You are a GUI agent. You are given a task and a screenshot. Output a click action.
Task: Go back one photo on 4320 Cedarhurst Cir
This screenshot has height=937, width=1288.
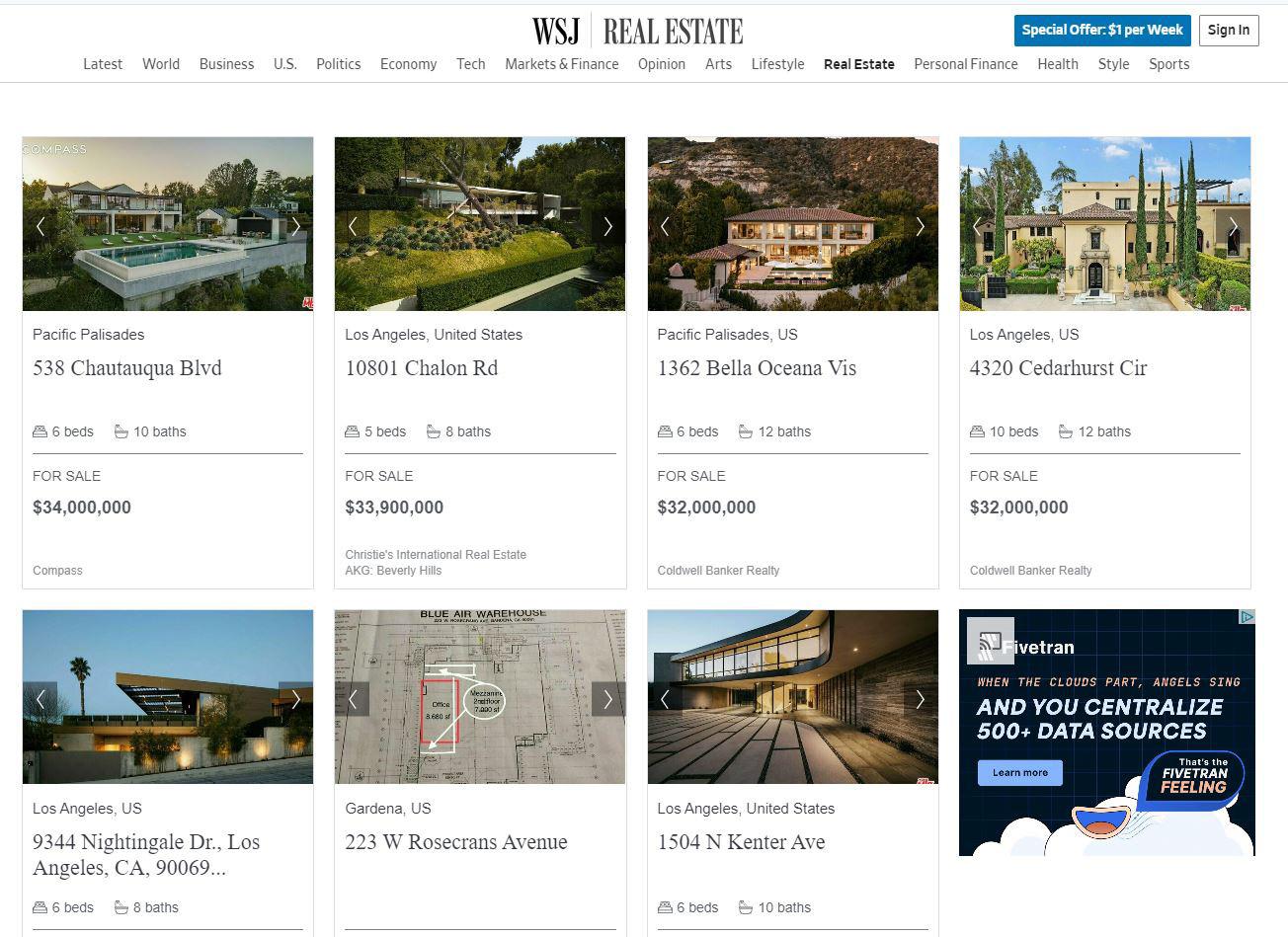[x=977, y=226]
